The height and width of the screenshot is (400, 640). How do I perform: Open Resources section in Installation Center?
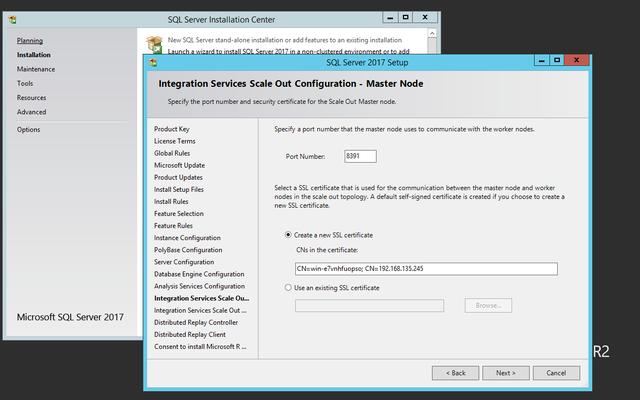pyautogui.click(x=31, y=98)
